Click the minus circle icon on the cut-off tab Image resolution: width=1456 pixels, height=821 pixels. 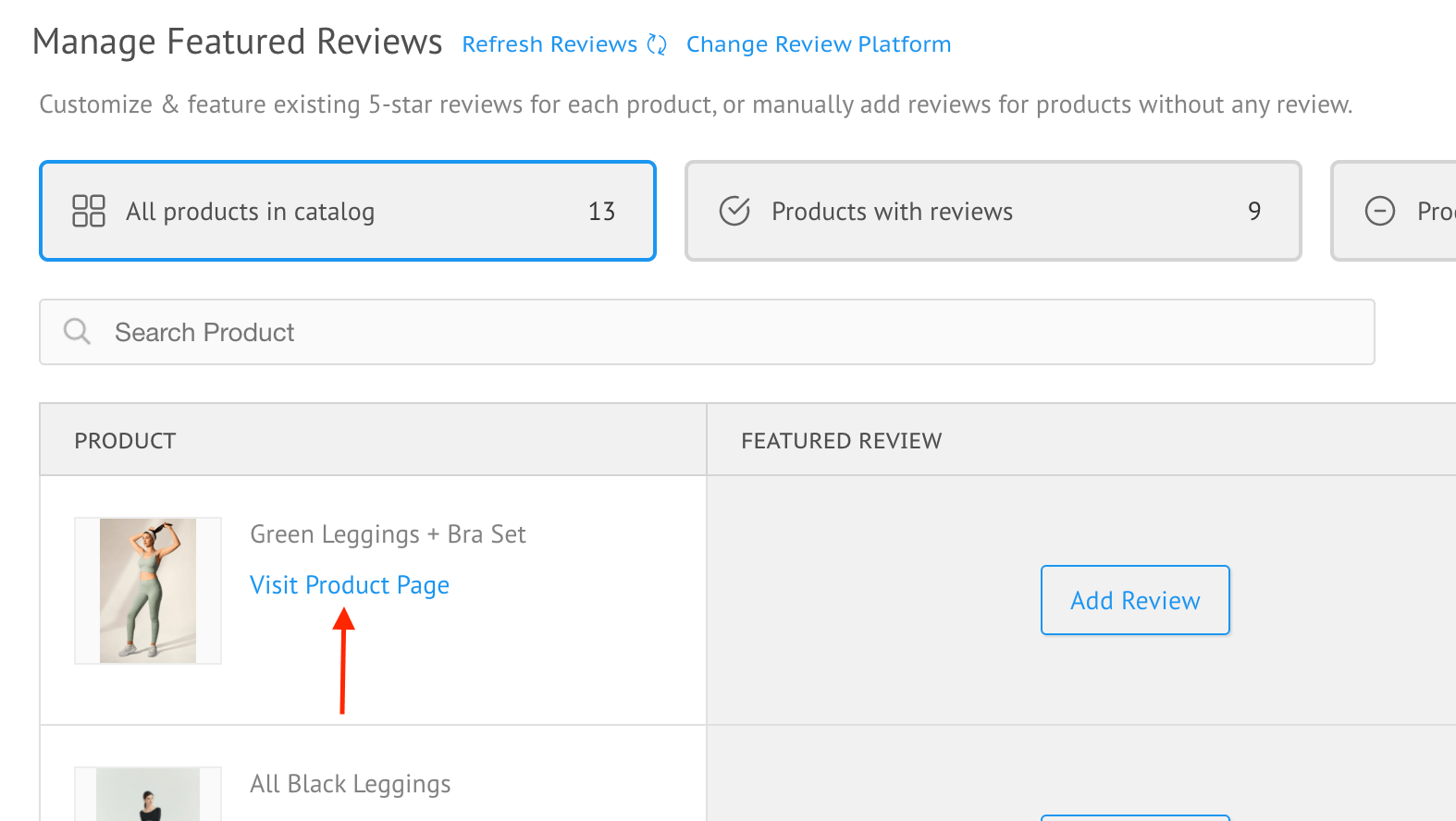pyautogui.click(x=1379, y=211)
